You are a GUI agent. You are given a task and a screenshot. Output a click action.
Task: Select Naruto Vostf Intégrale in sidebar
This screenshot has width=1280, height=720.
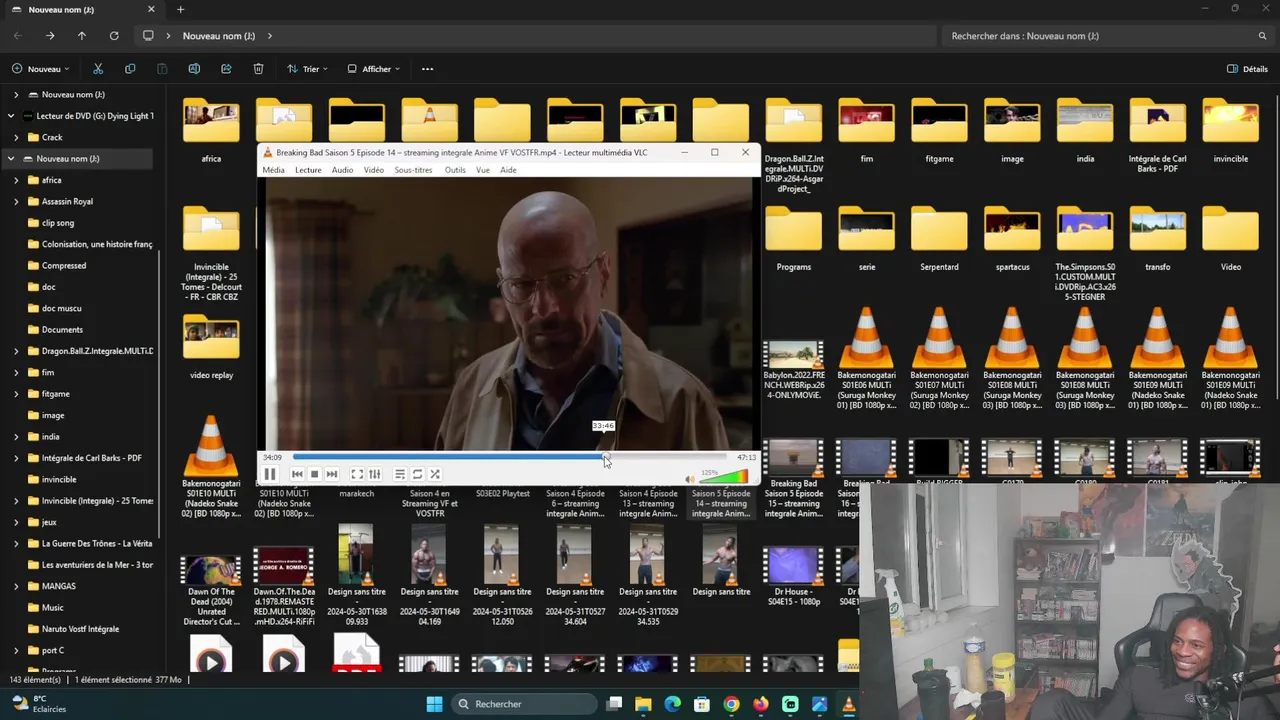(x=80, y=629)
